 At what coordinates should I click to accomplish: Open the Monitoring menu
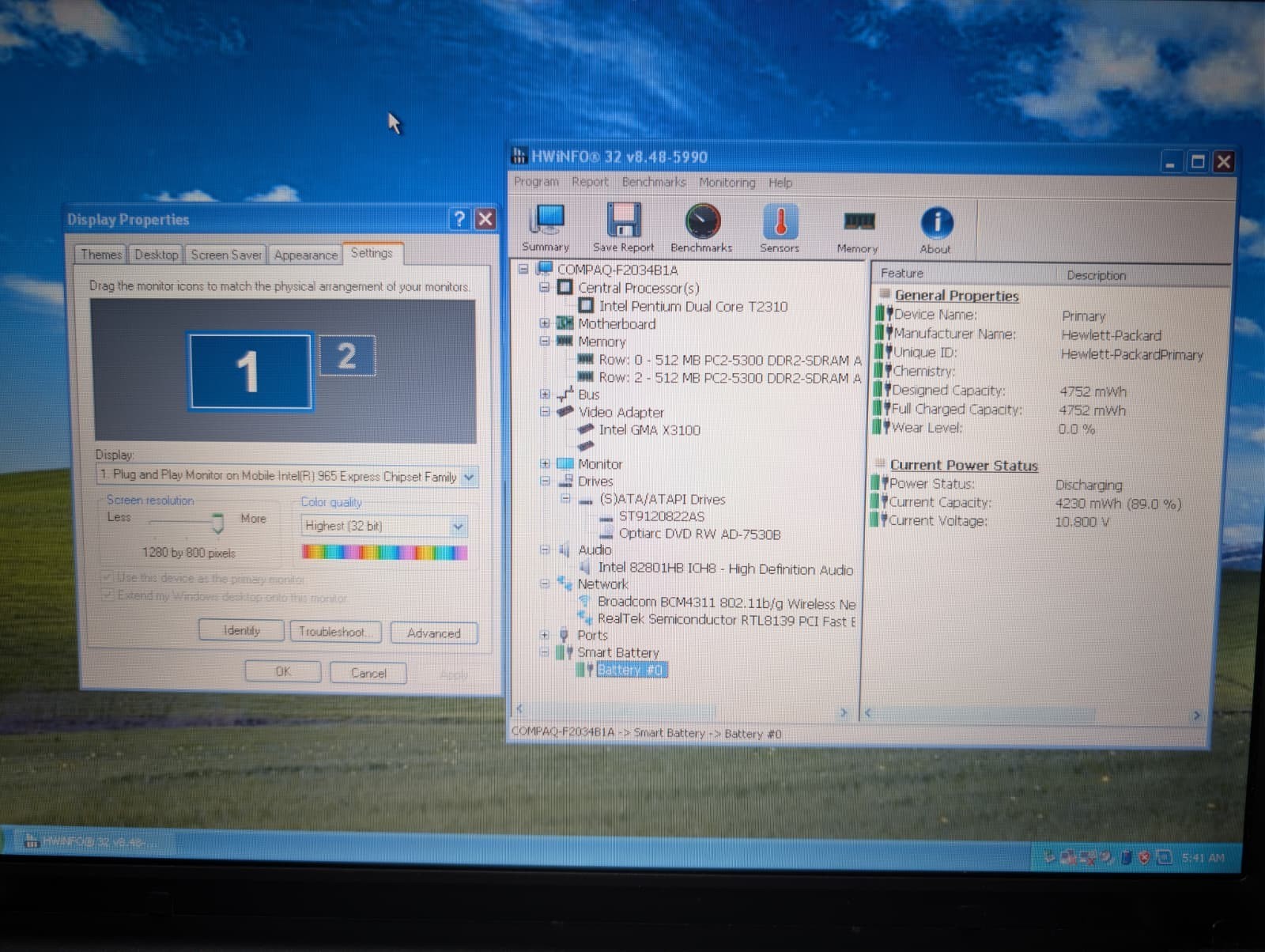click(x=727, y=183)
